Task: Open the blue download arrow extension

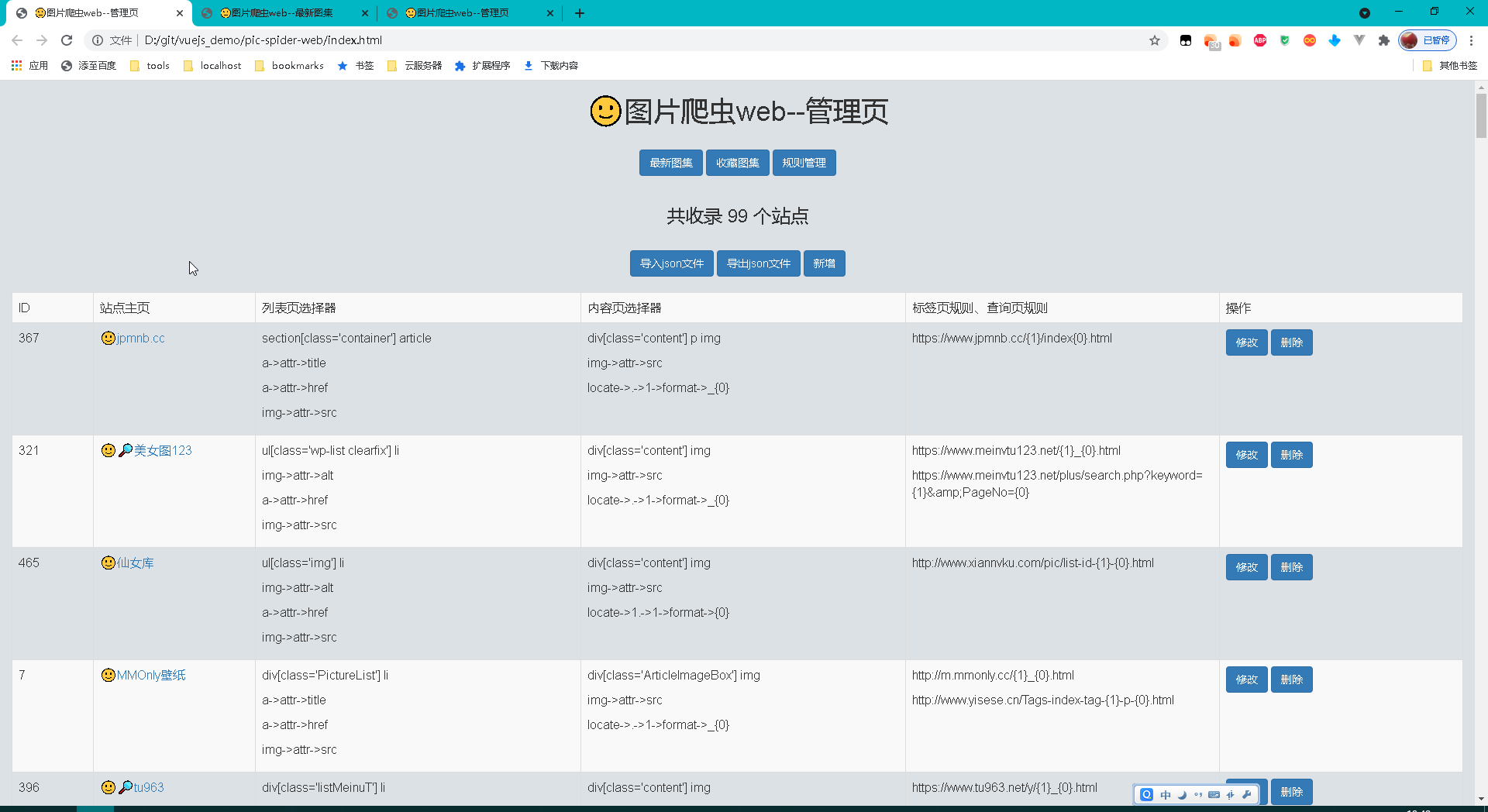Action: click(x=1335, y=40)
